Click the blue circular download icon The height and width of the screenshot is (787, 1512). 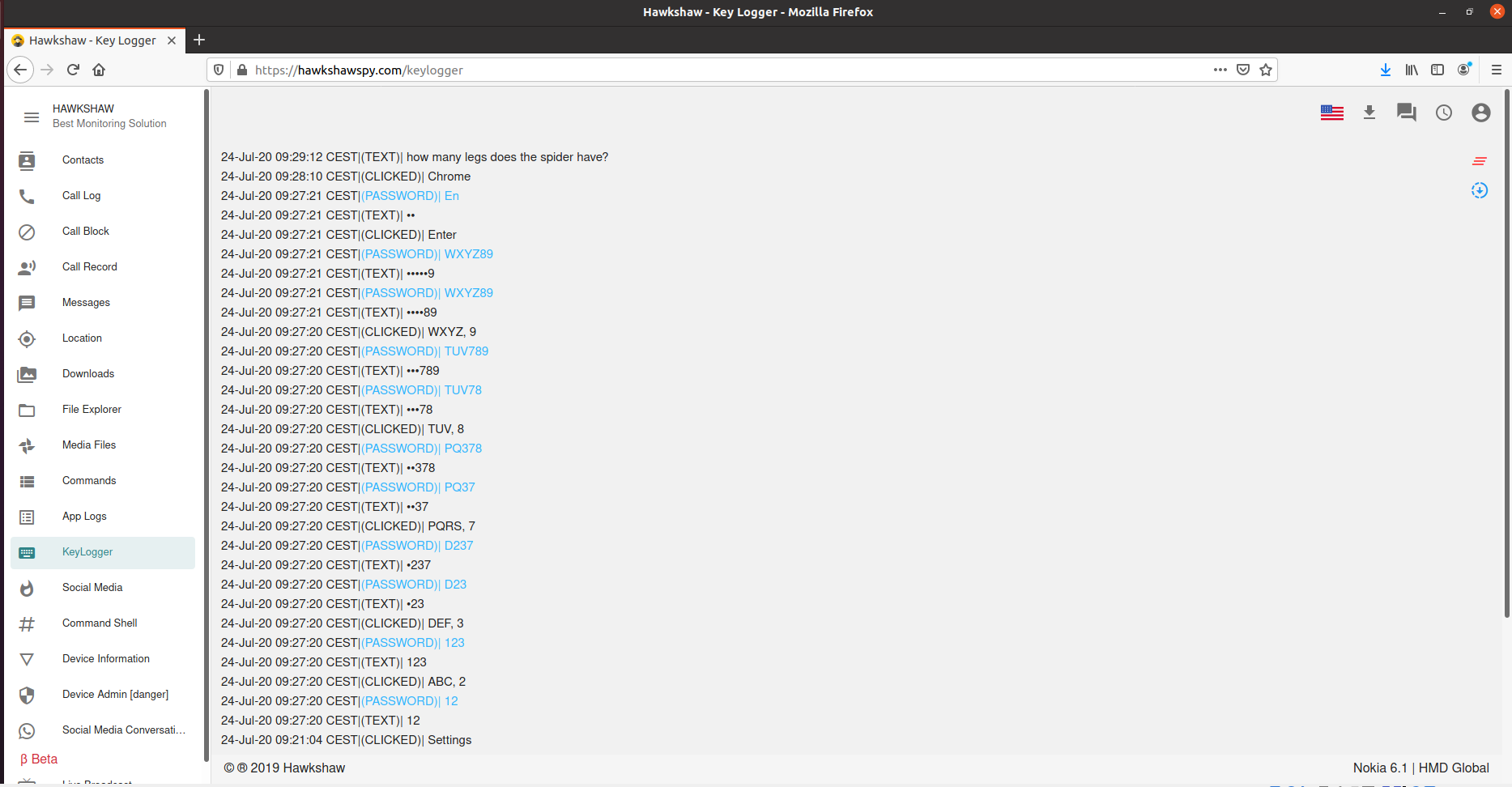pos(1480,190)
